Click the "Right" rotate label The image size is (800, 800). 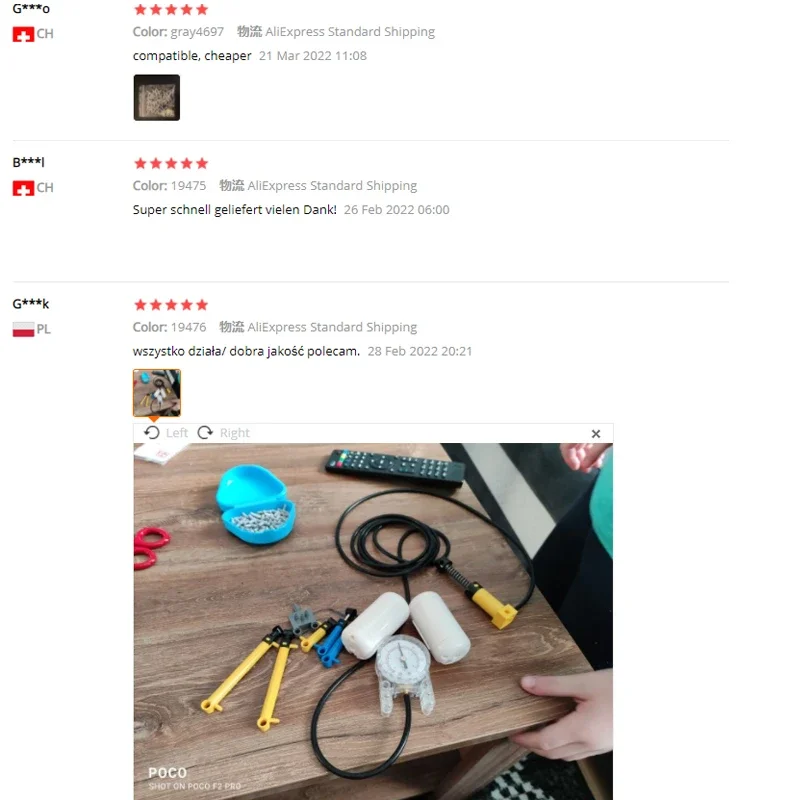pyautogui.click(x=235, y=433)
